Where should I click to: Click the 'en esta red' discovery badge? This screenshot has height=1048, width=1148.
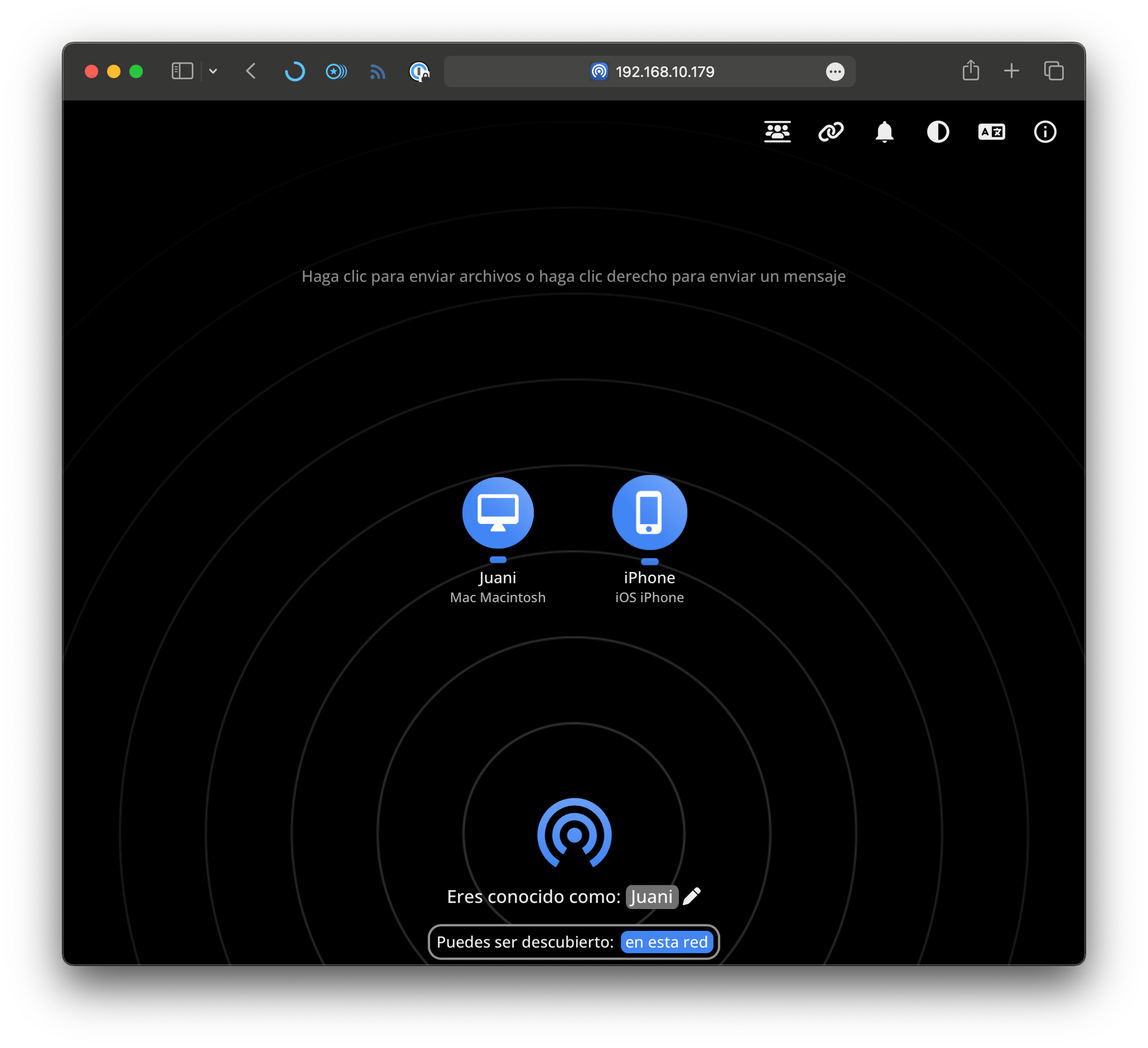pos(666,942)
